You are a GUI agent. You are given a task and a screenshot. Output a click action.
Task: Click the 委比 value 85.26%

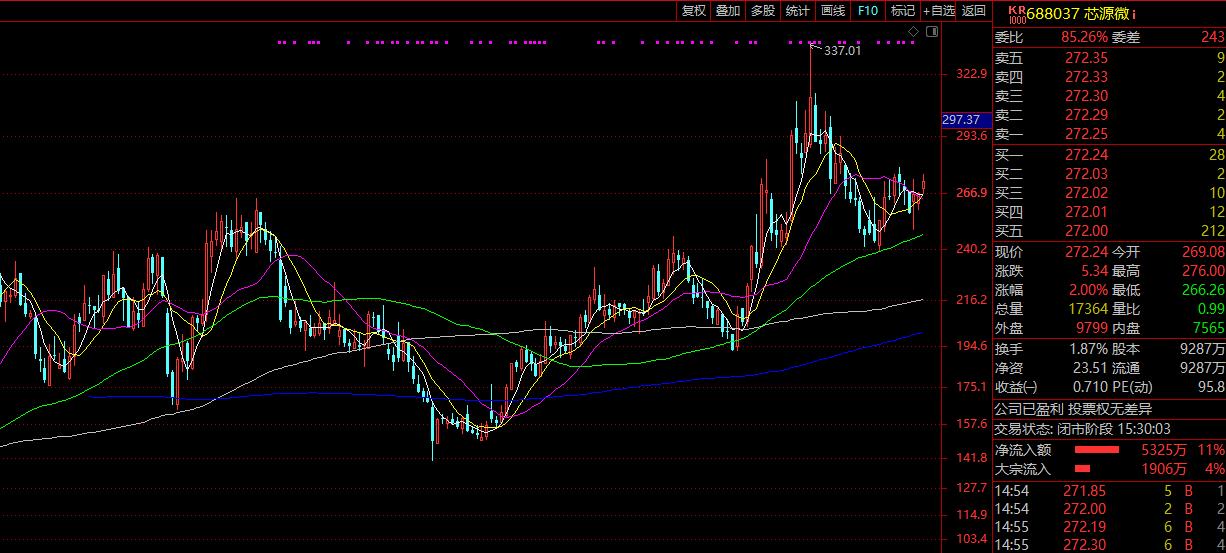pos(1084,37)
